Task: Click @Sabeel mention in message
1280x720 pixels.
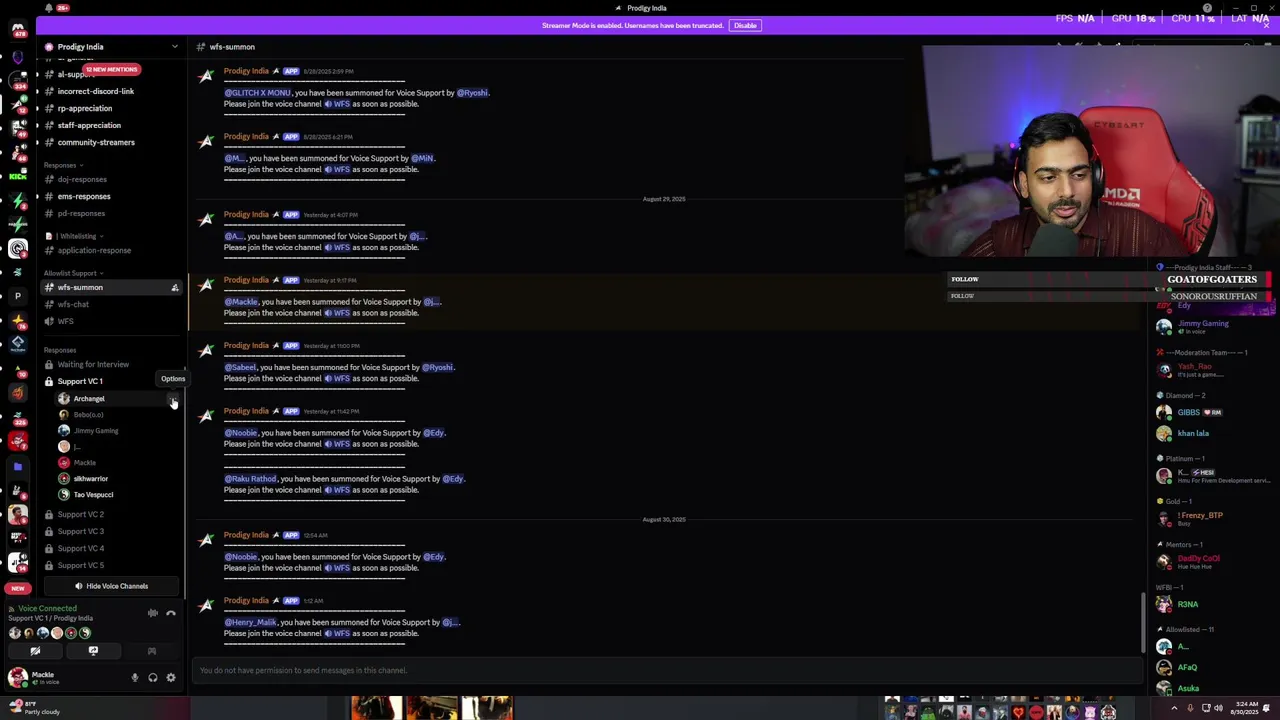Action: (x=240, y=367)
